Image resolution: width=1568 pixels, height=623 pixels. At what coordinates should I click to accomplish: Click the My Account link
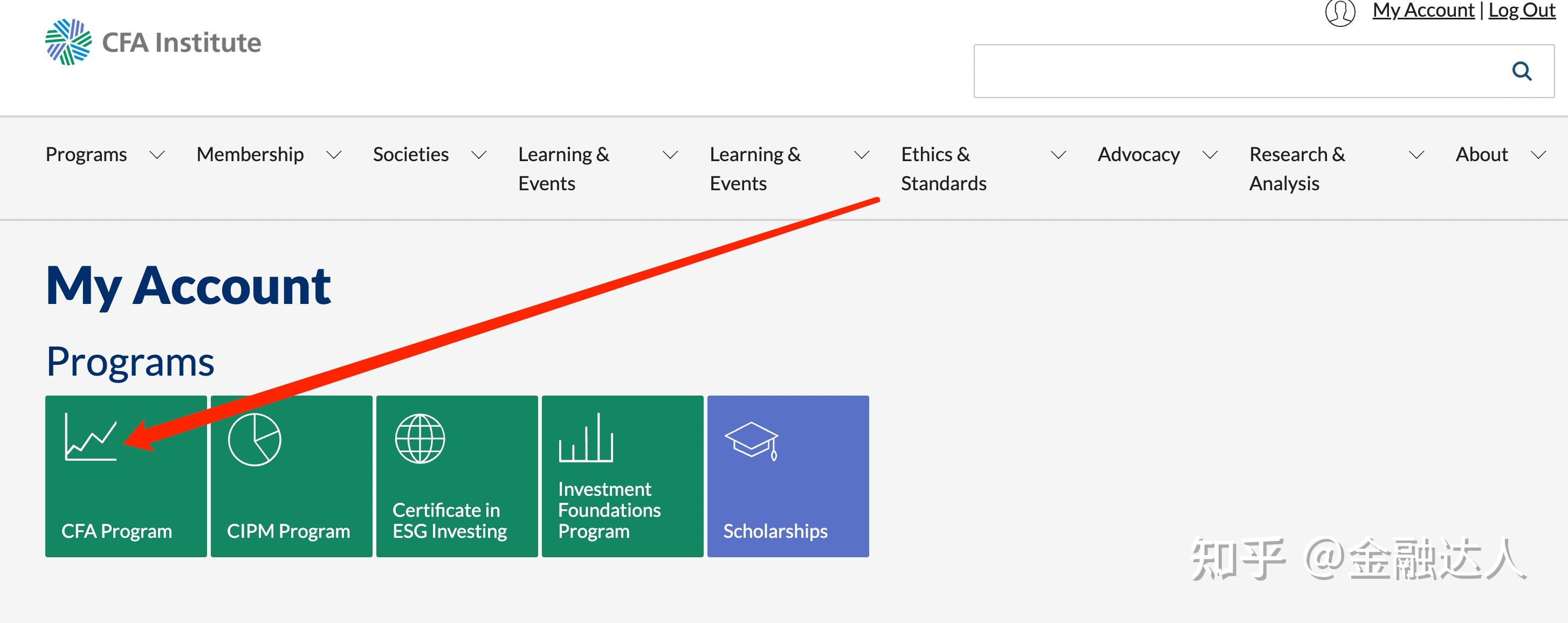(1423, 10)
